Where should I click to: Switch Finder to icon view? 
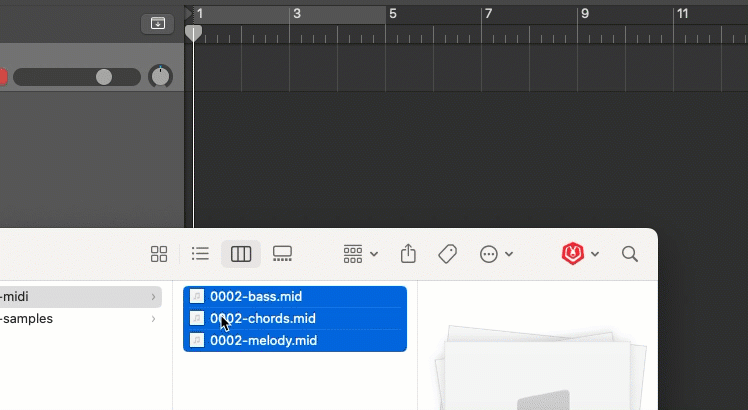[x=159, y=254]
